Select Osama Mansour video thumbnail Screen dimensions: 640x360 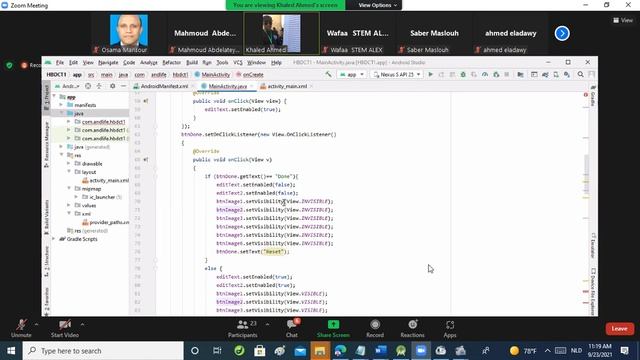(x=129, y=33)
